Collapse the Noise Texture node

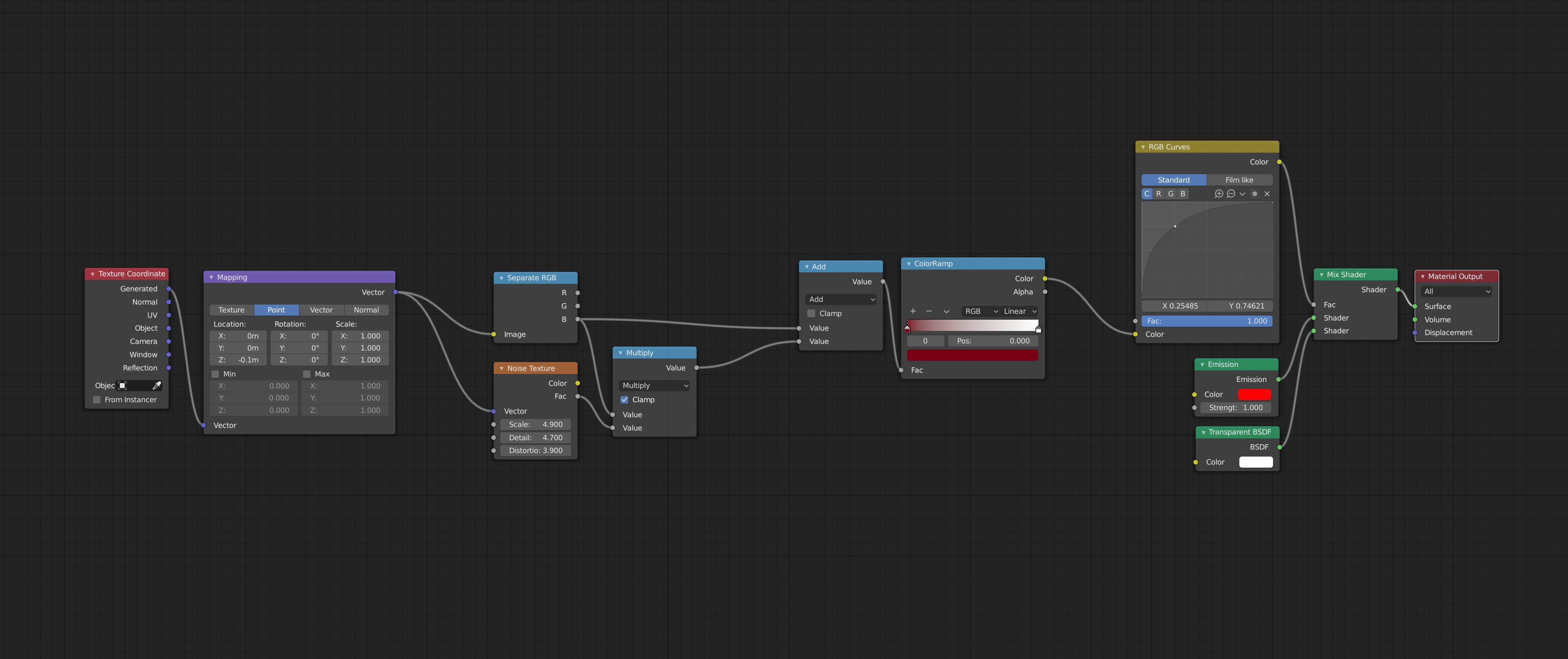[x=502, y=368]
